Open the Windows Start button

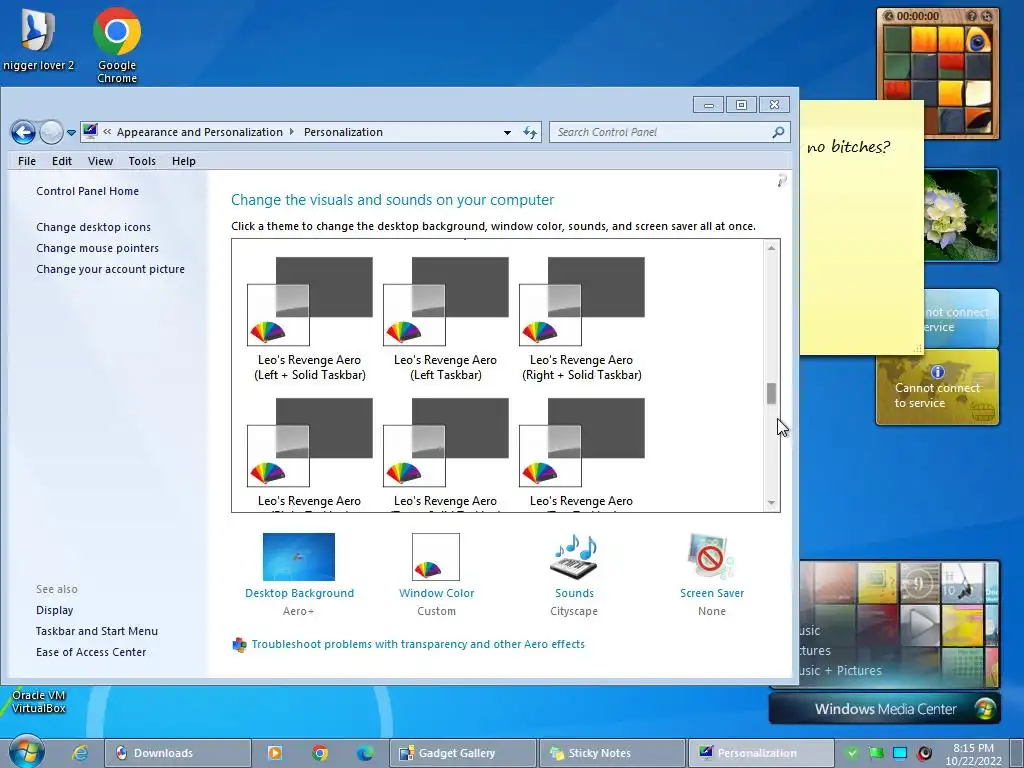27,751
